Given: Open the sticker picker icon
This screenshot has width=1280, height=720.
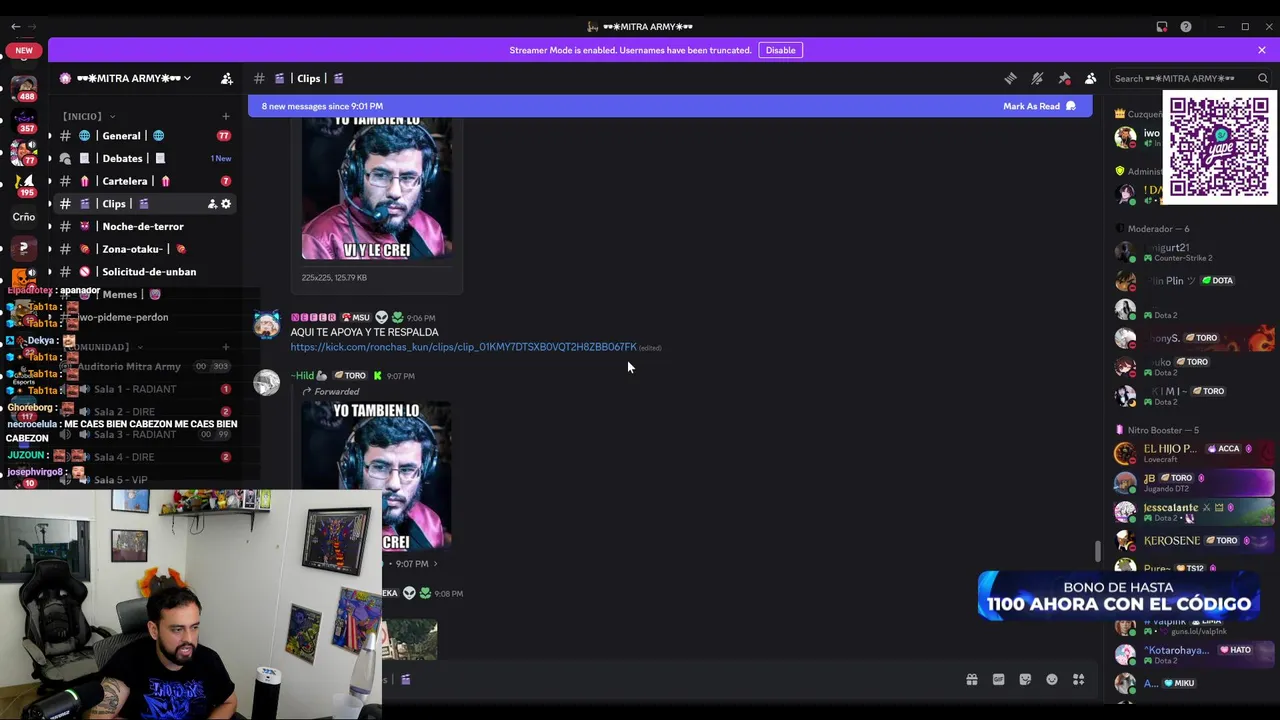Looking at the screenshot, I should 1025,680.
